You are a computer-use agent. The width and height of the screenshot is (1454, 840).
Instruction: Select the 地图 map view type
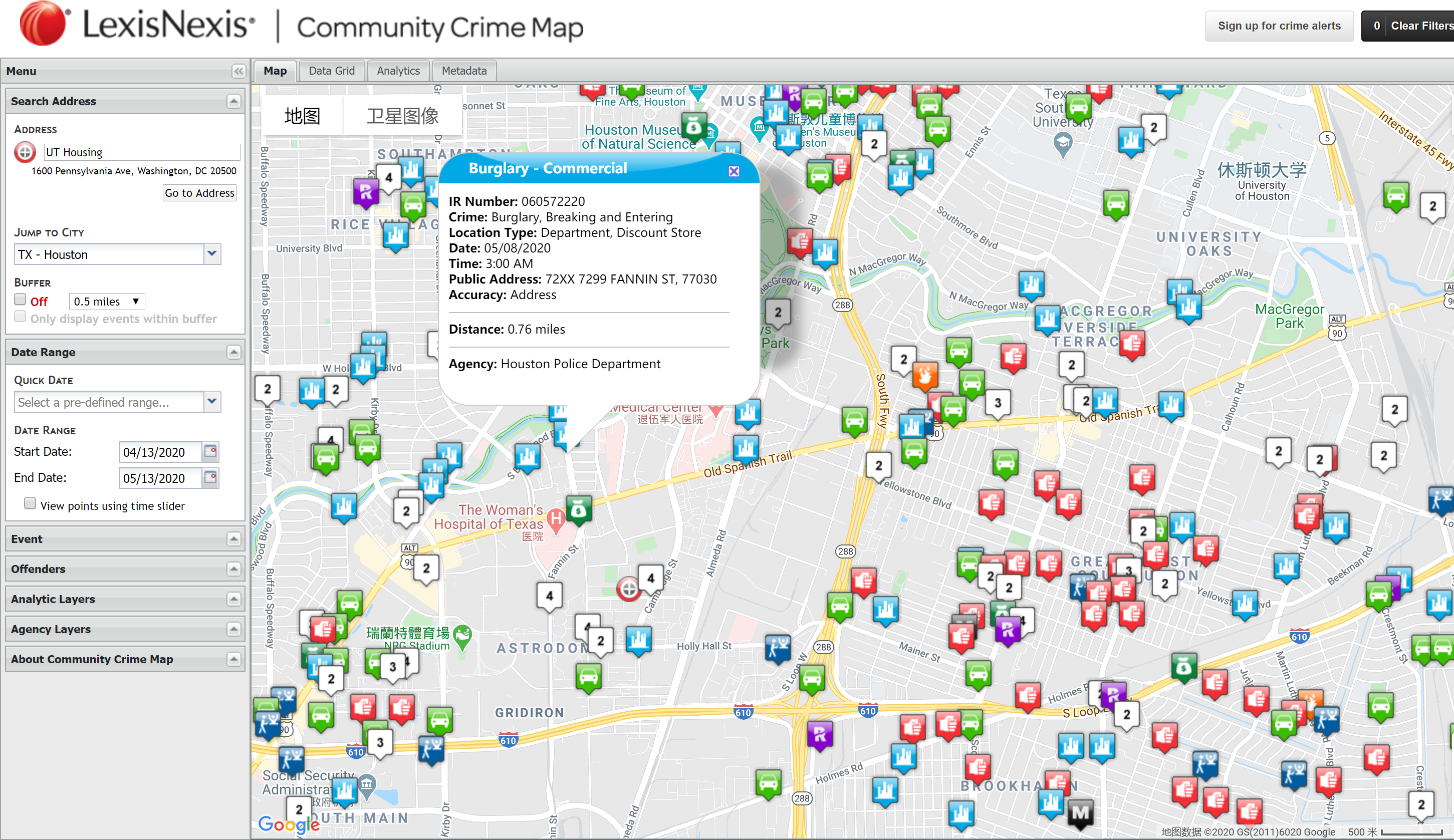click(x=302, y=116)
